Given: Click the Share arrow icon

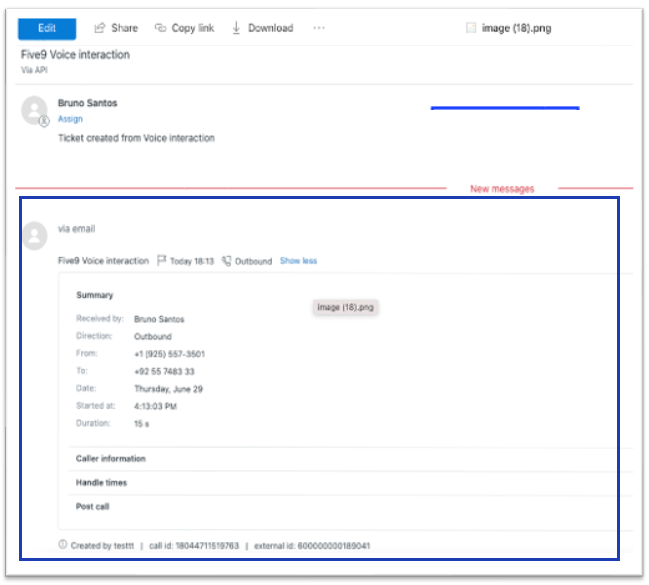Looking at the screenshot, I should (100, 28).
